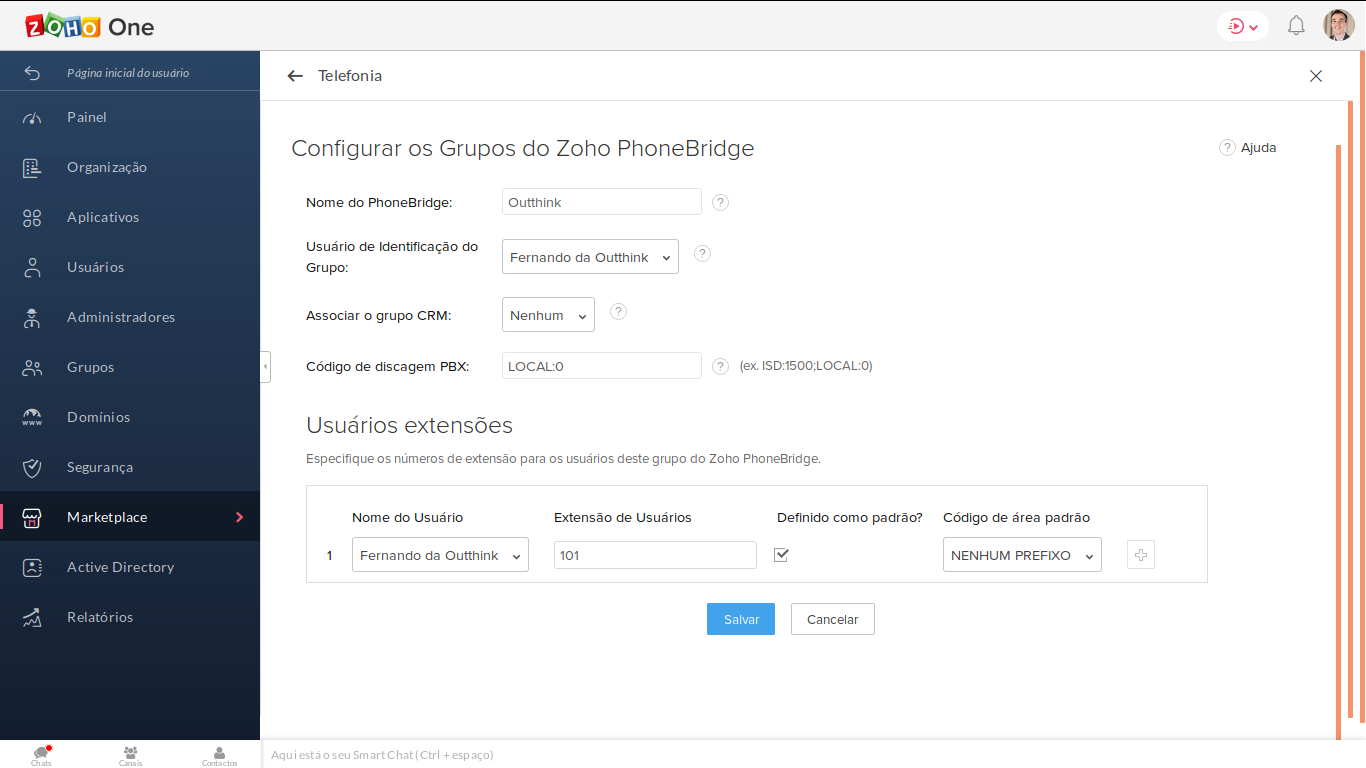Click the Active Directory icon
The height and width of the screenshot is (768, 1366).
click(32, 567)
